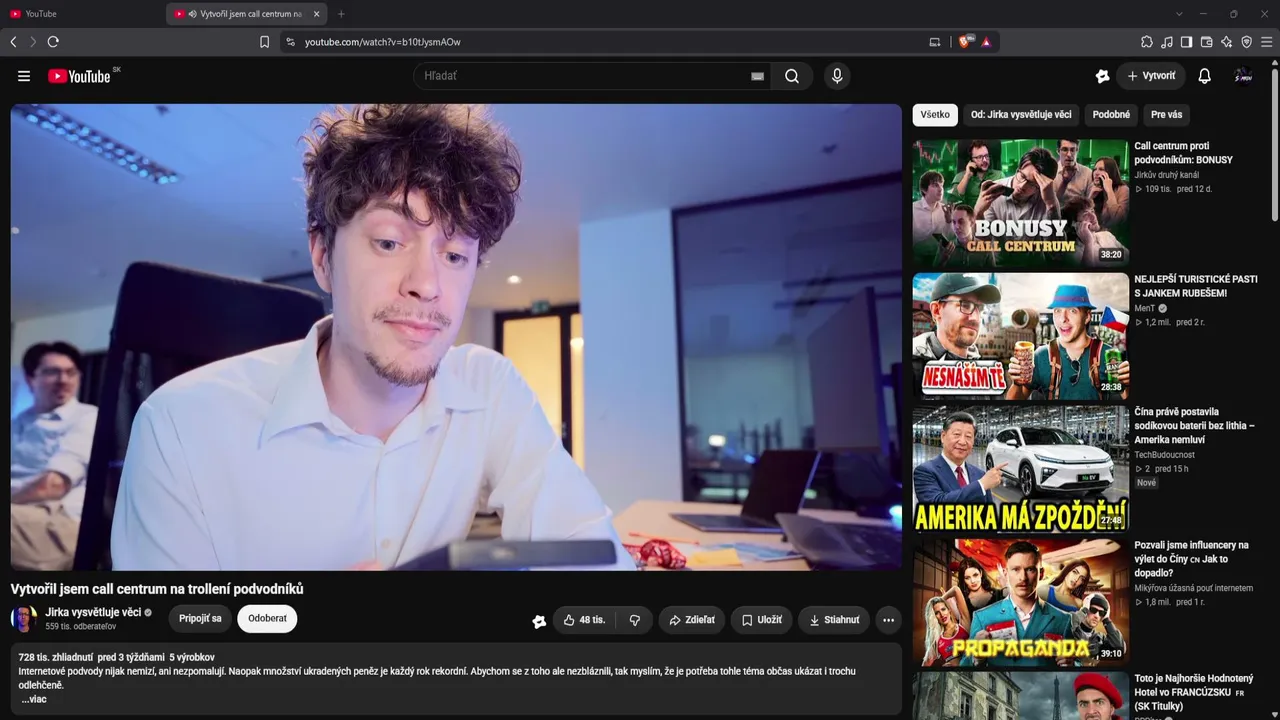Viewport: 1280px width, 720px height.
Task: Click the 'MenT' channel name
Action: (x=1144, y=309)
